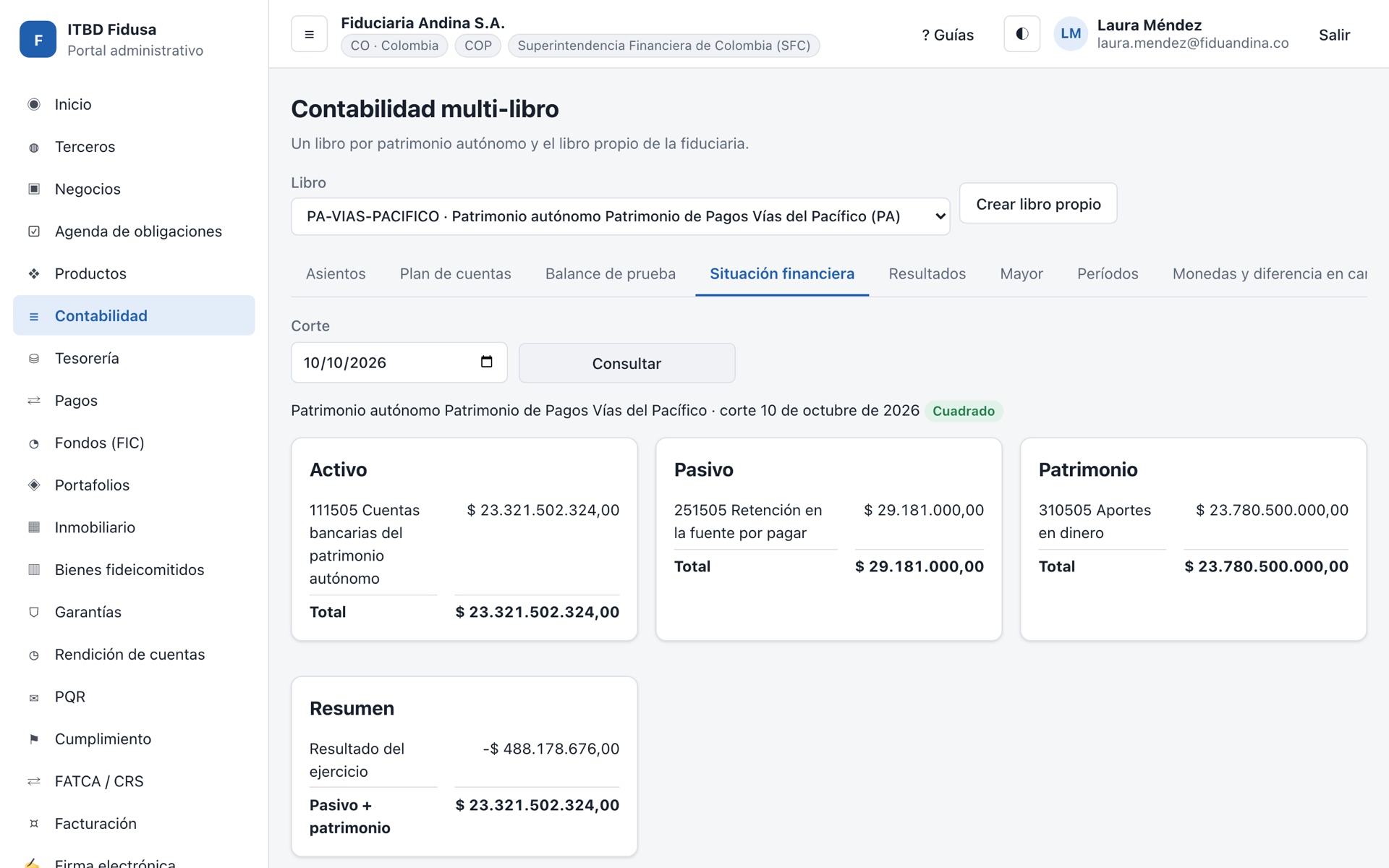
Task: Click the Tesorería sidebar icon
Action: click(x=34, y=358)
